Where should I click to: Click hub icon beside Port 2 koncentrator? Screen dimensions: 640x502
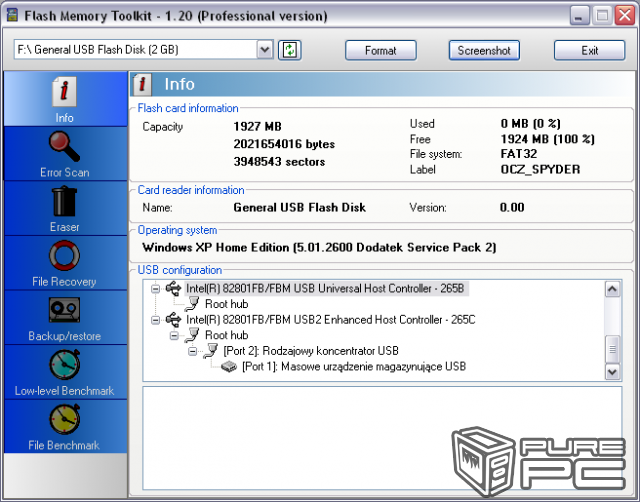pyautogui.click(x=211, y=351)
